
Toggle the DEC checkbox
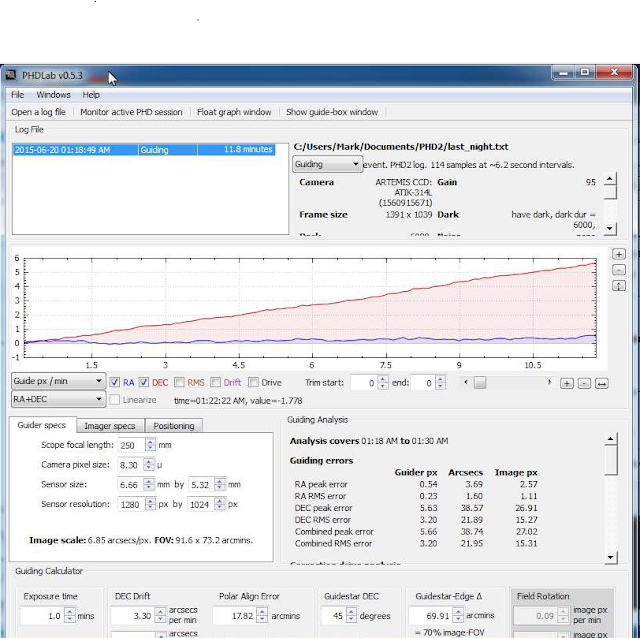pyautogui.click(x=143, y=382)
